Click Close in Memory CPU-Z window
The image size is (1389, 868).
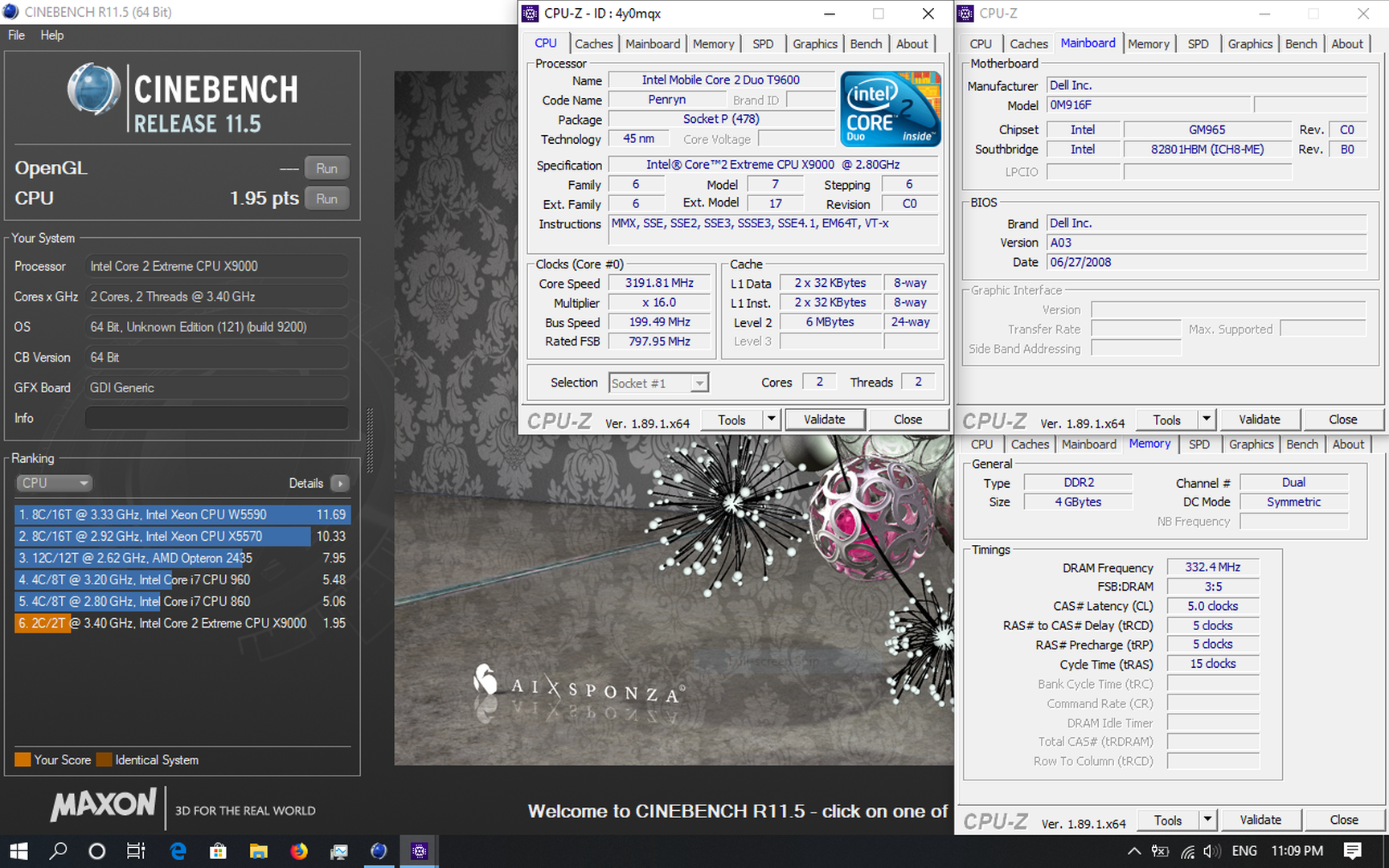point(1344,820)
